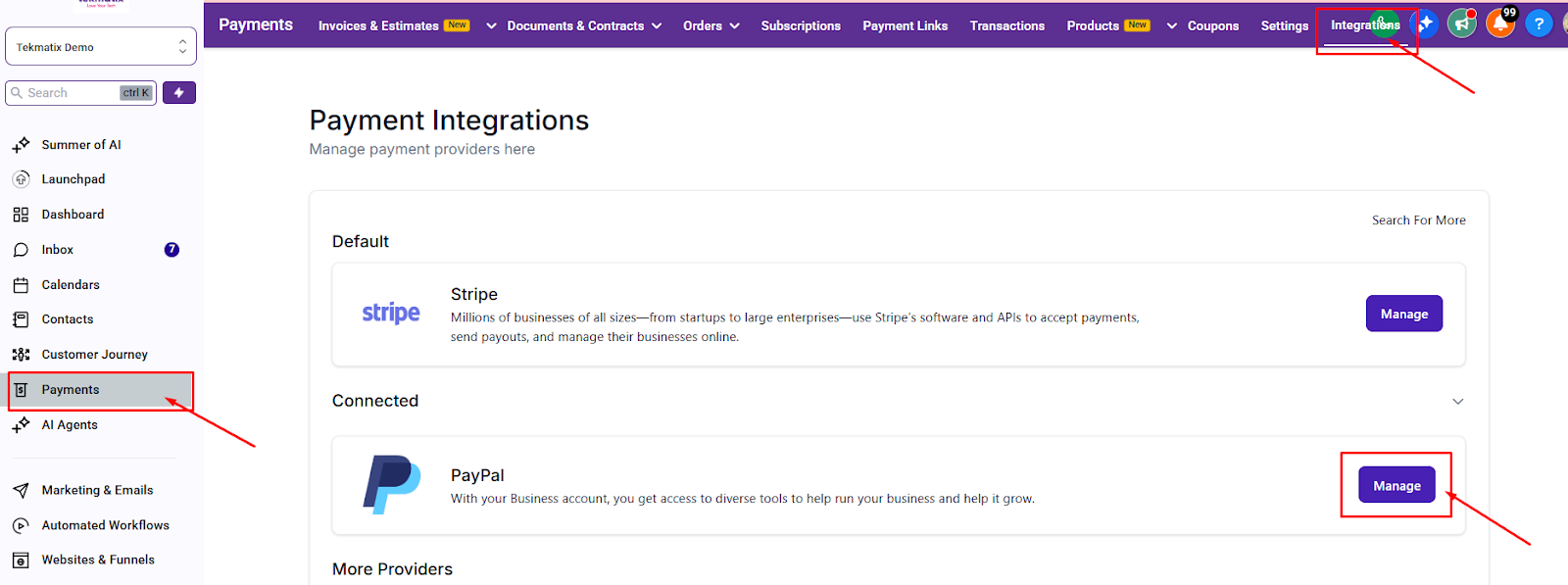Open the Invoices & Estimates tab

[378, 25]
